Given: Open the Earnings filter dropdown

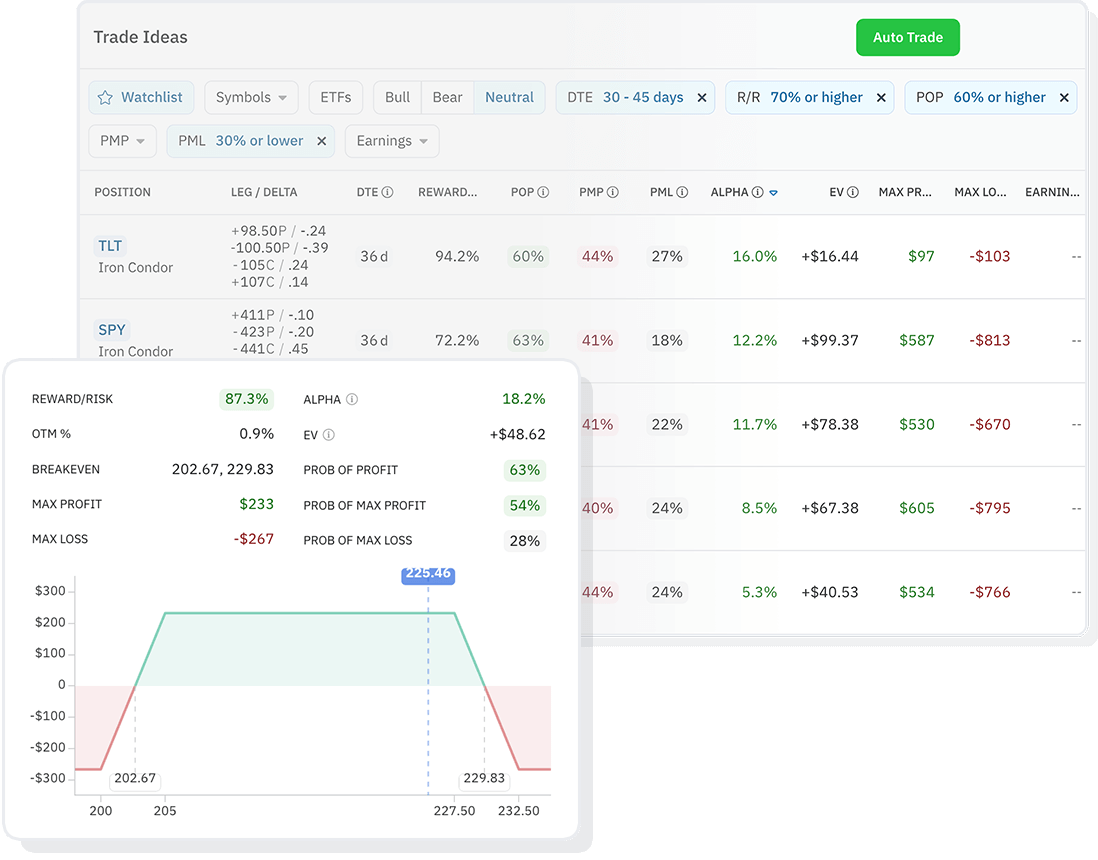Looking at the screenshot, I should pos(391,141).
